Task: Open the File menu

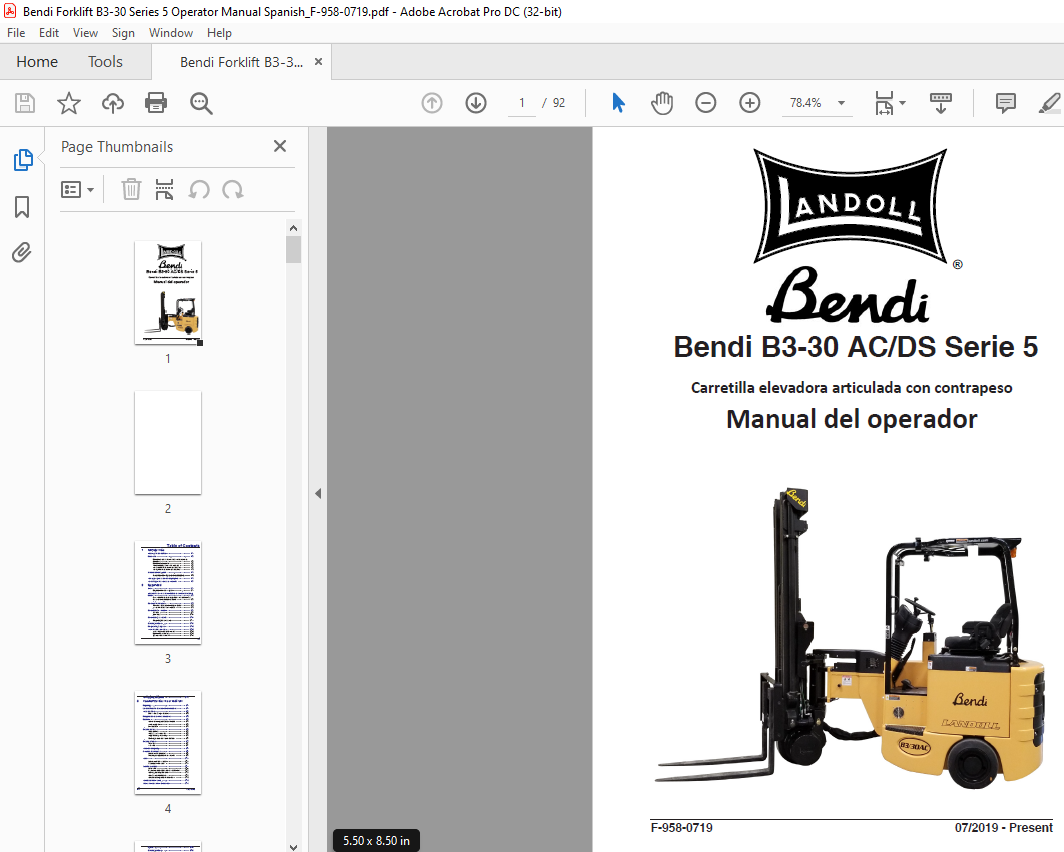Action: [16, 33]
